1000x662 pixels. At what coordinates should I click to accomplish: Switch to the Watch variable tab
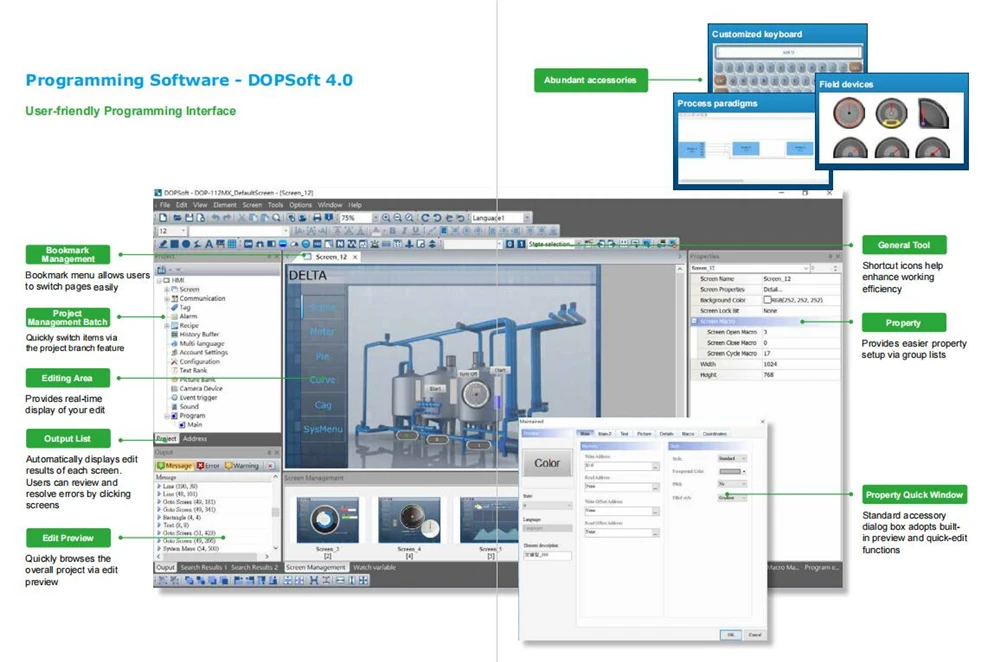(374, 567)
